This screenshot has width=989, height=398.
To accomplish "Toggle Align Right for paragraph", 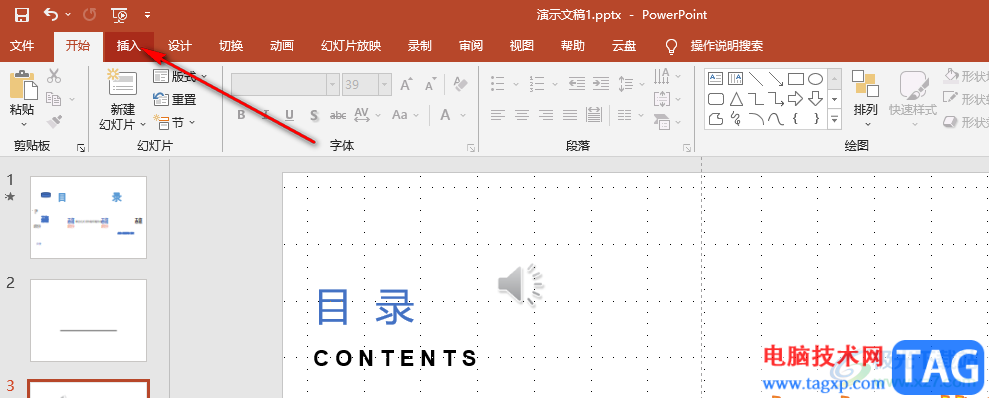I will [546, 115].
